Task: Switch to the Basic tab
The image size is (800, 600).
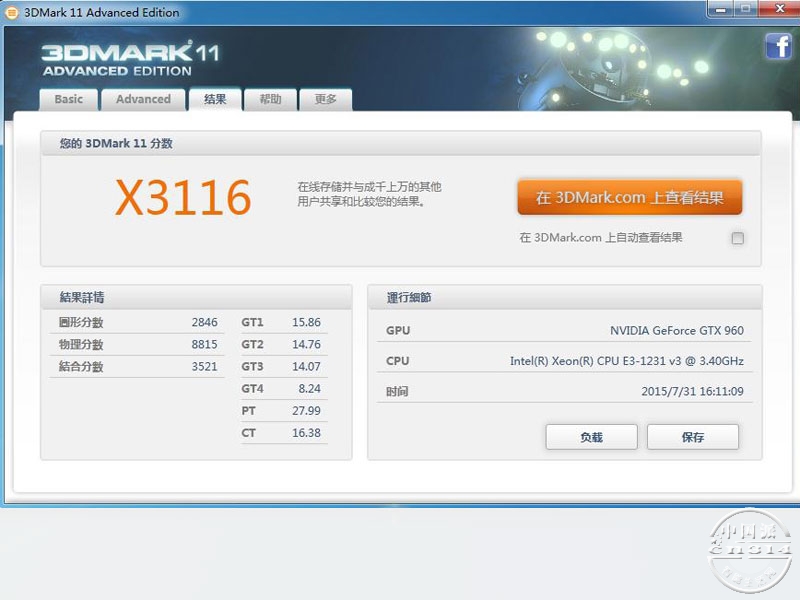Action: click(x=68, y=99)
